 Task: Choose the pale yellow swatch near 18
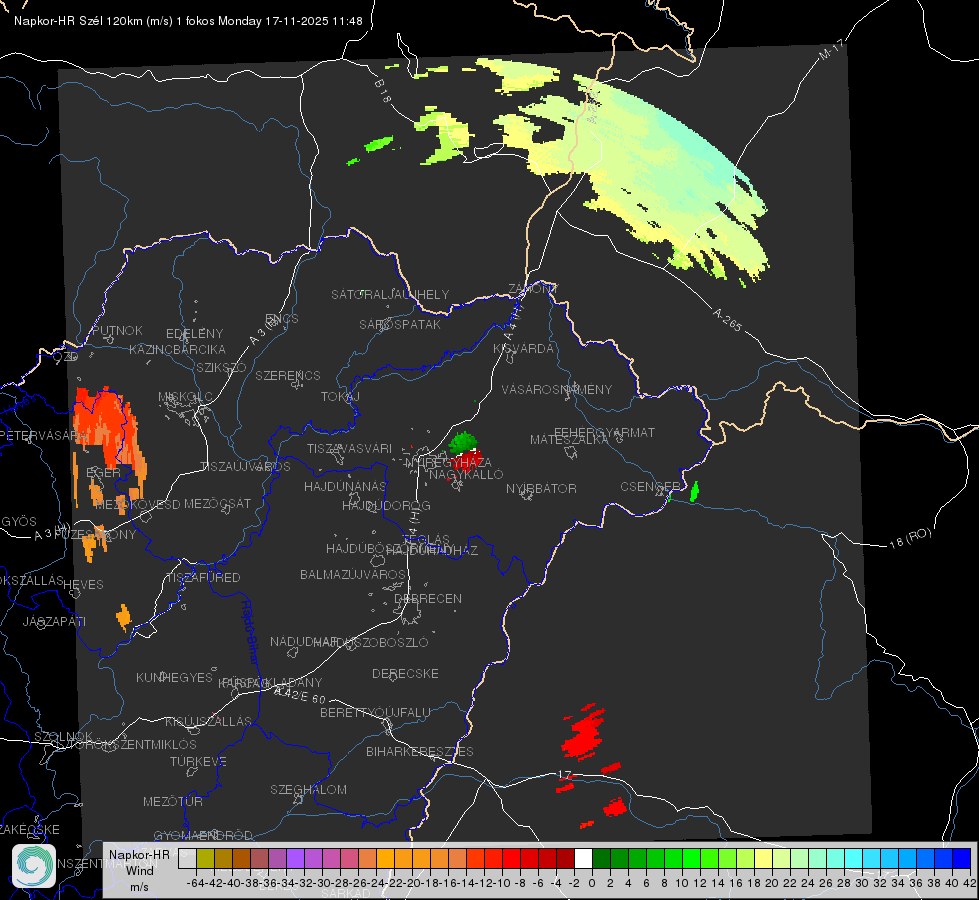point(764,858)
